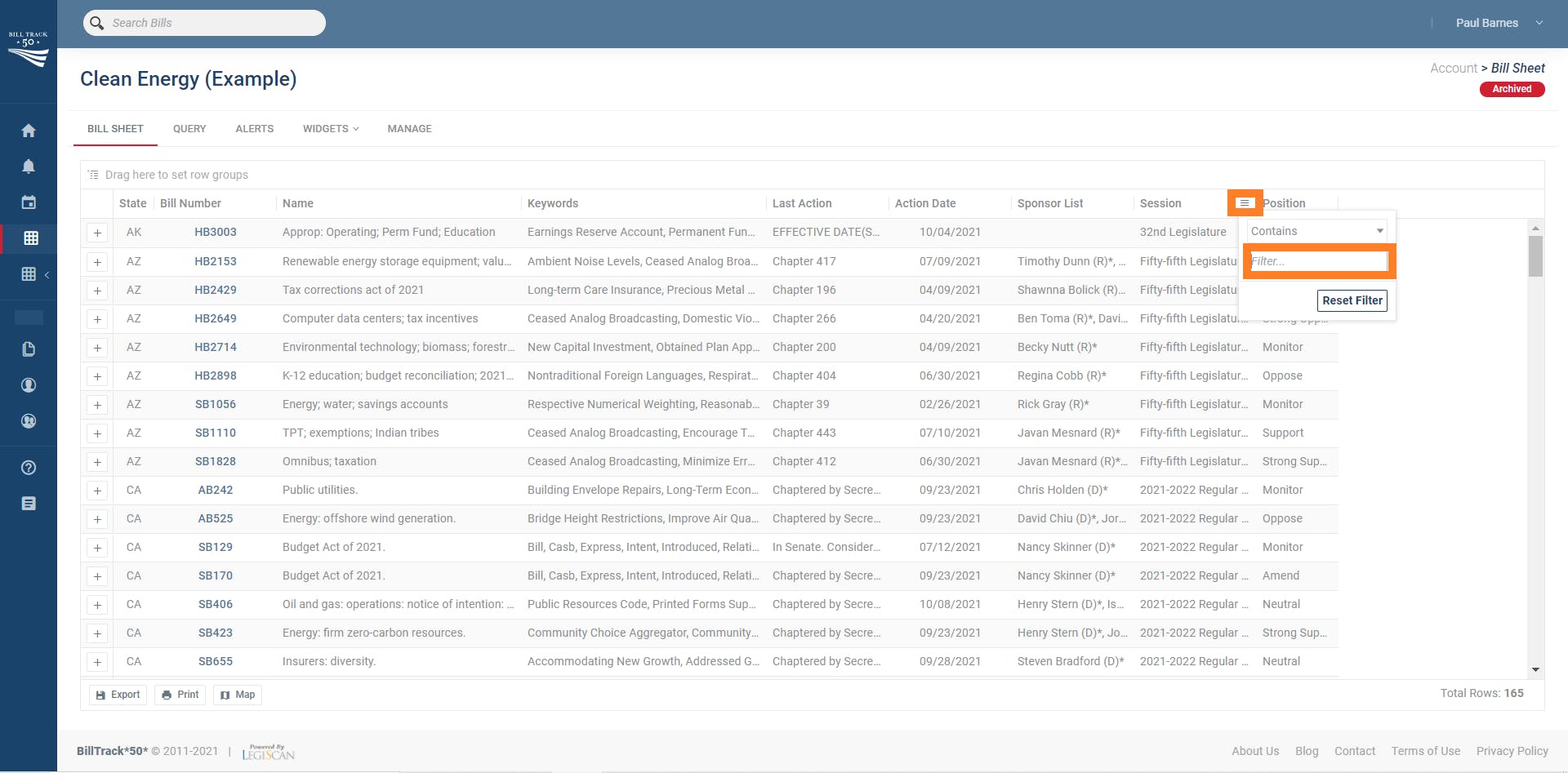1568x773 pixels.
Task: Click the home icon in sidebar
Action: coord(29,131)
